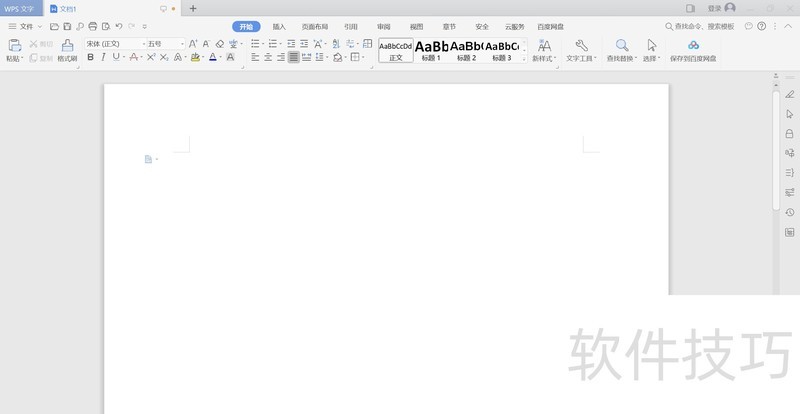This screenshot has width=800, height=414.
Task: Center align text
Action: (x=268, y=57)
